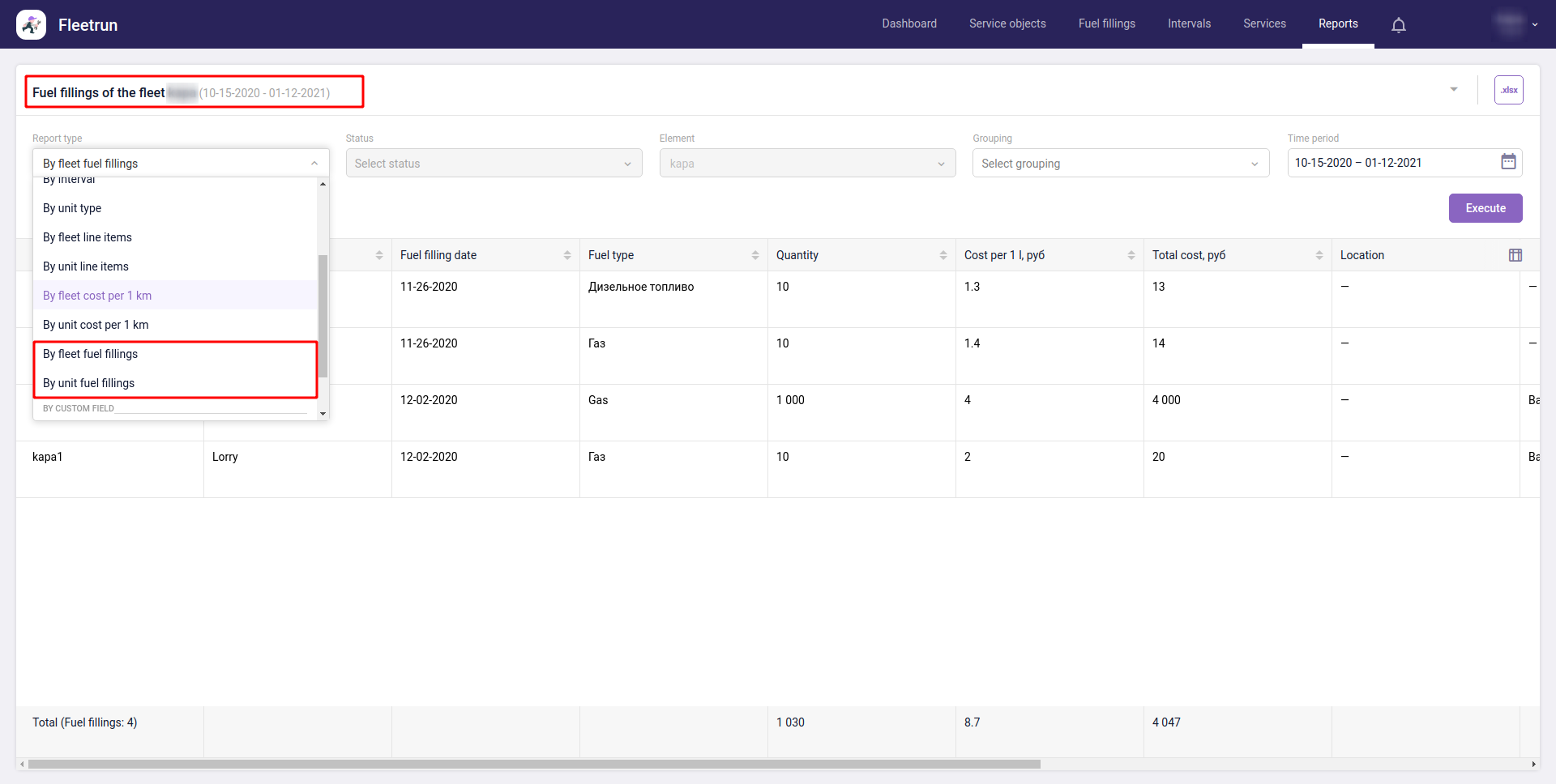
Task: Open the user account menu chevron
Action: (x=1534, y=25)
